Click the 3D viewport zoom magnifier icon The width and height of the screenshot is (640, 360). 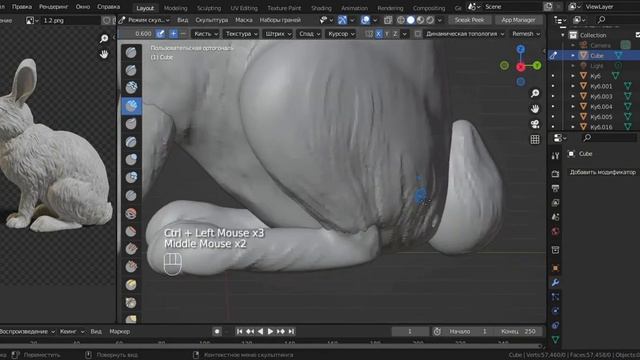[535, 93]
